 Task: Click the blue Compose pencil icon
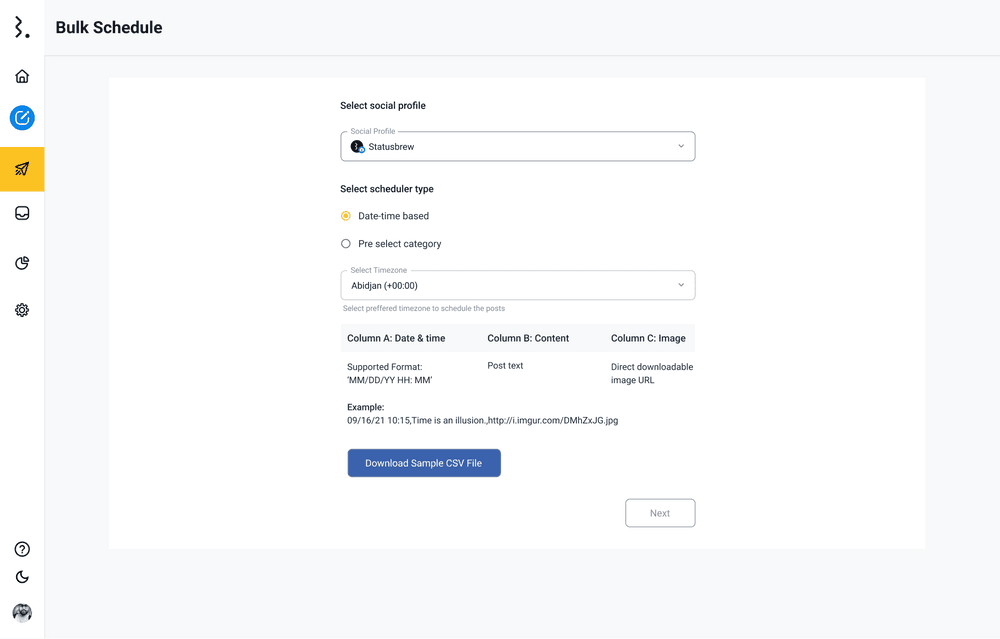[x=22, y=118]
